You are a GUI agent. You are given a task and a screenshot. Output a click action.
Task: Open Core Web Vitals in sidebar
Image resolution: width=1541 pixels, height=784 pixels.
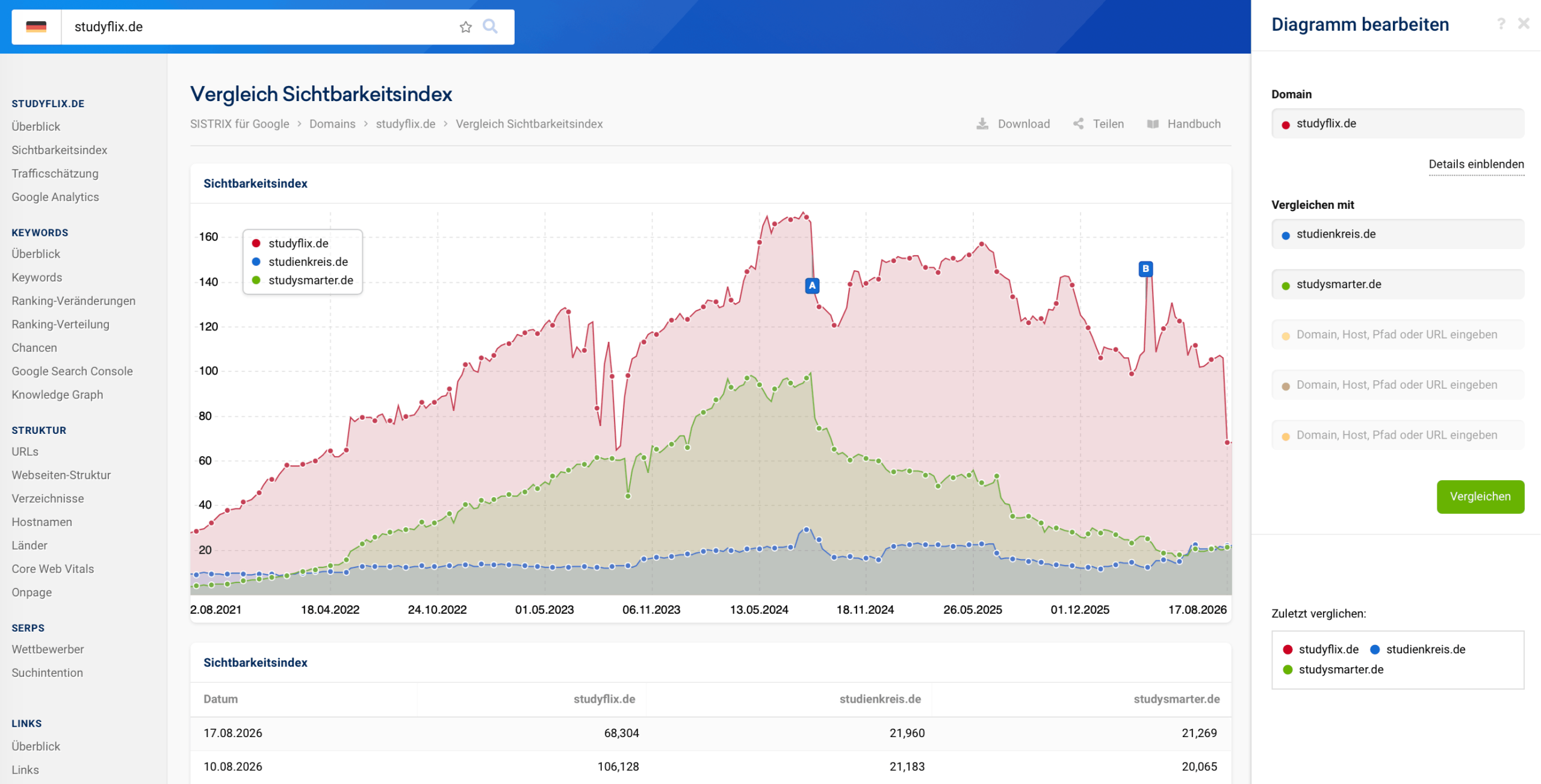pos(53,569)
